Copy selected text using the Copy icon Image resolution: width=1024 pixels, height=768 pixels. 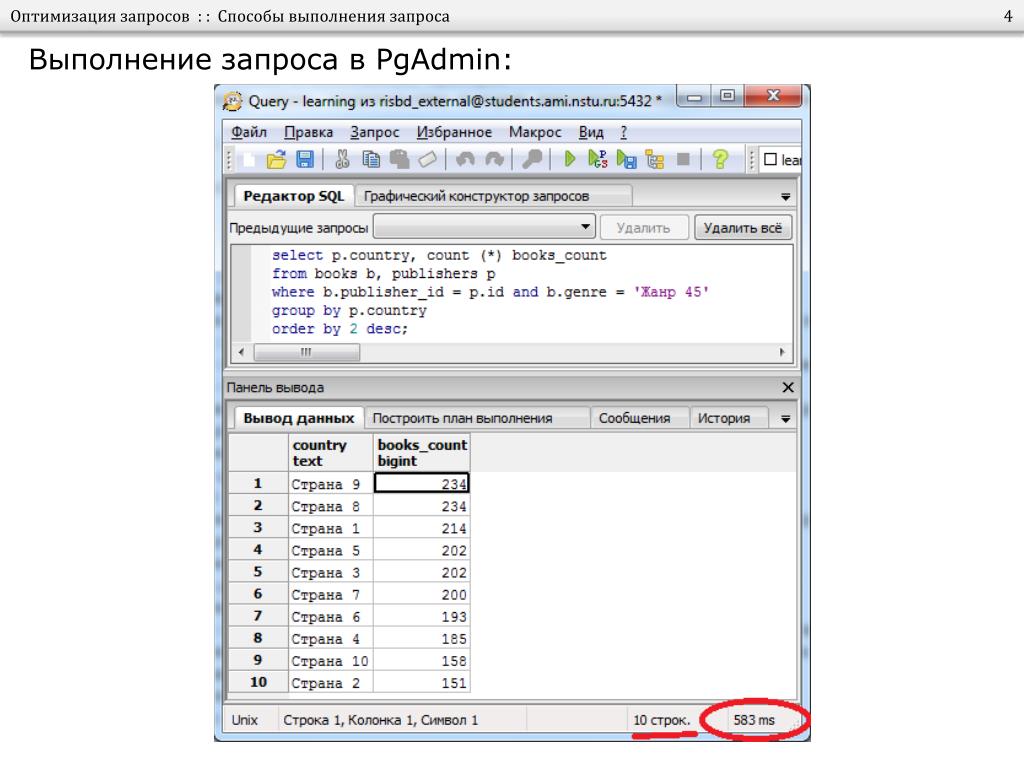371,159
